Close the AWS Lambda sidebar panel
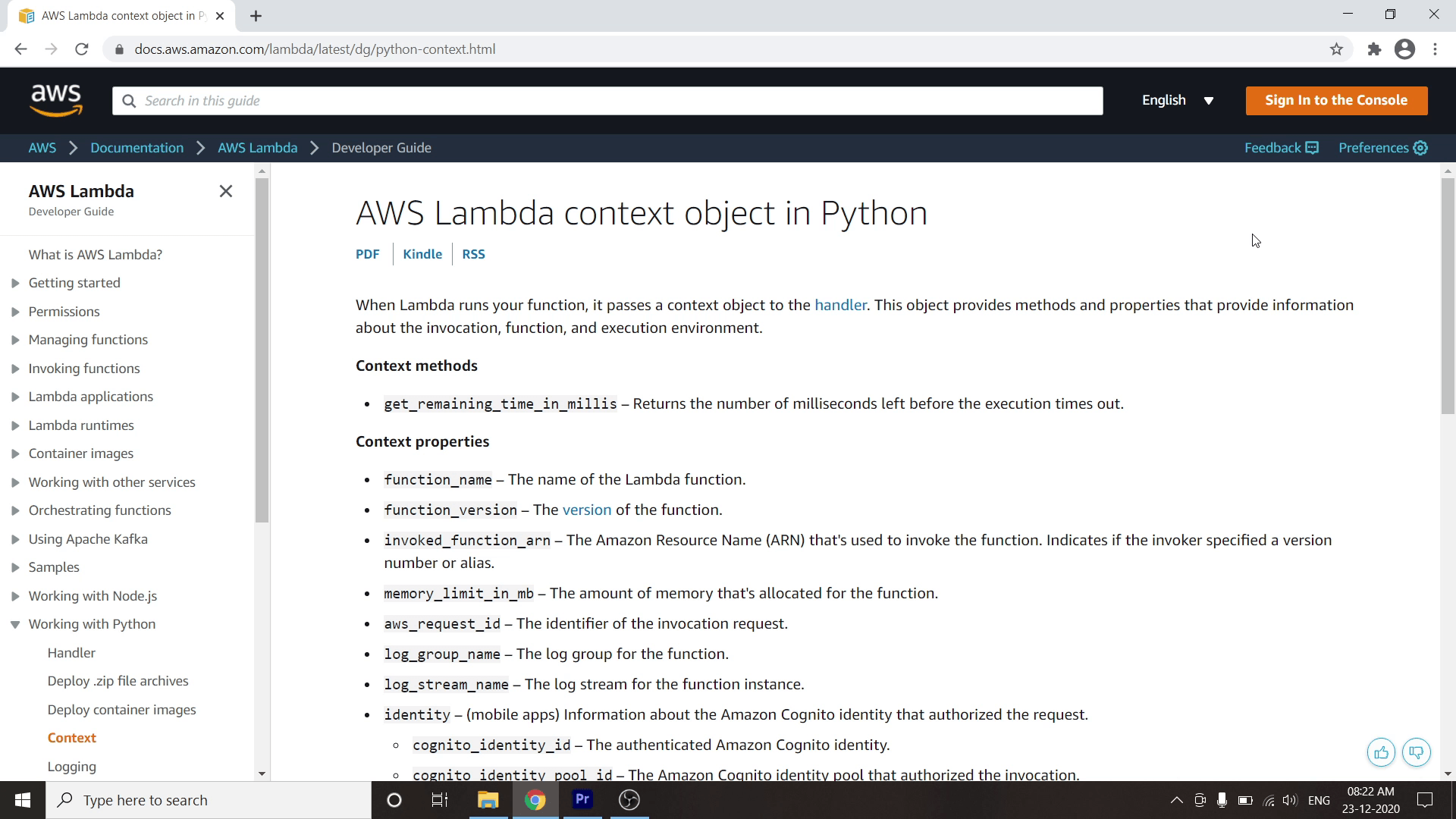Screen dimensions: 1456x819 pos(225,191)
